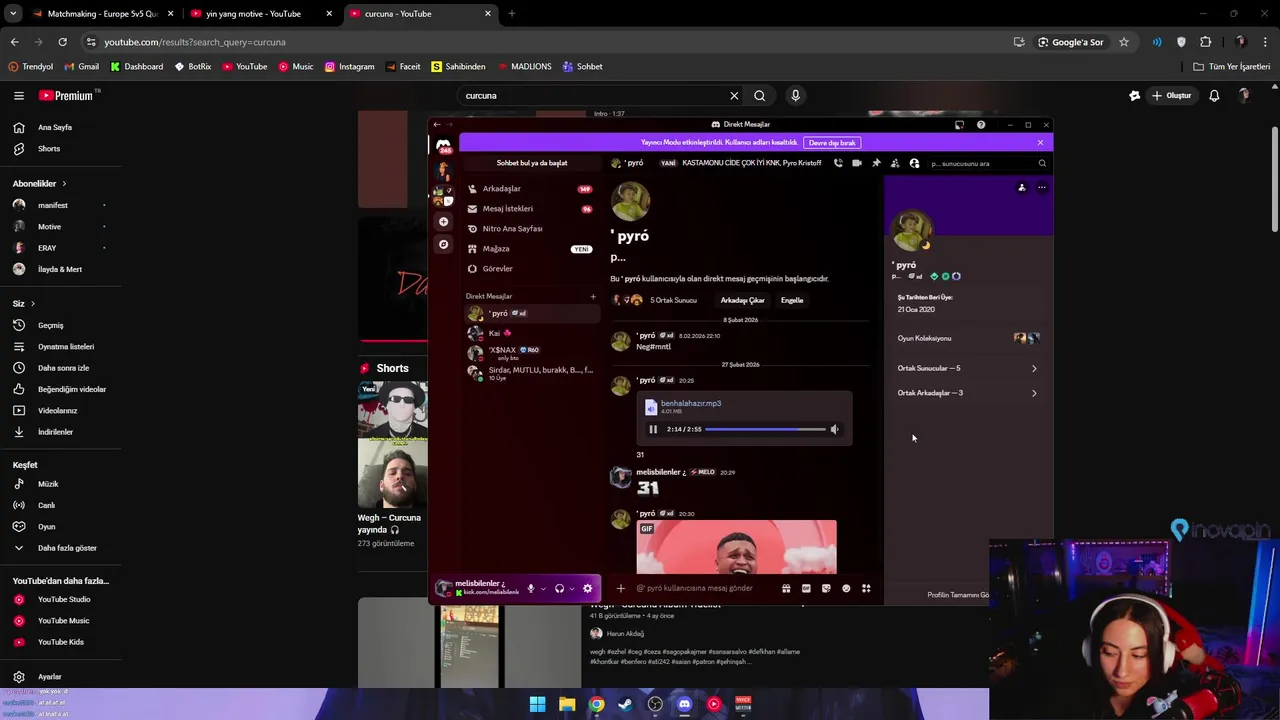The width and height of the screenshot is (1280, 720).
Task: Open Steam from the Windows taskbar
Action: tap(625, 704)
